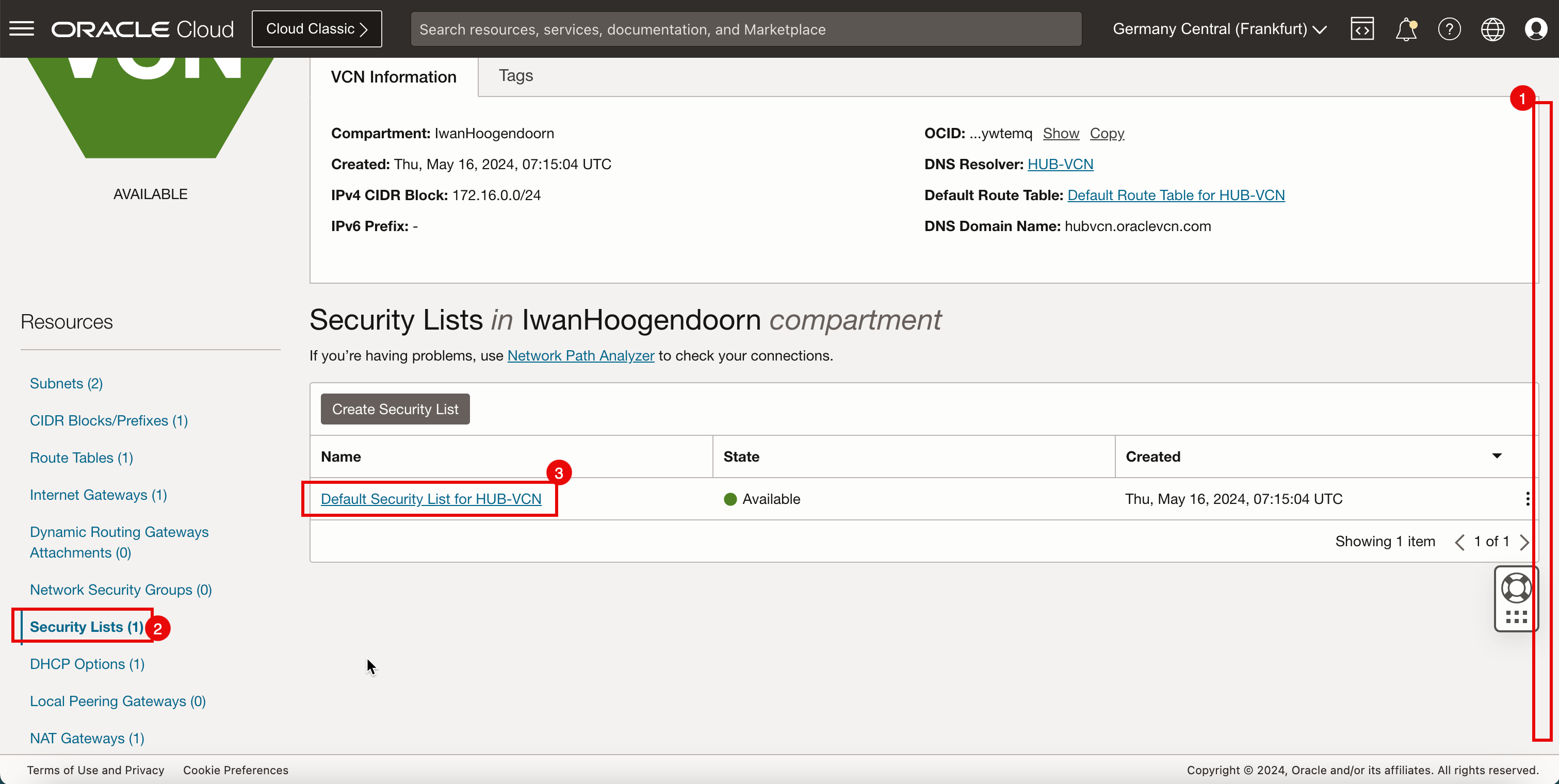This screenshot has height=784, width=1559.
Task: Click the Create Security List button
Action: tap(395, 410)
